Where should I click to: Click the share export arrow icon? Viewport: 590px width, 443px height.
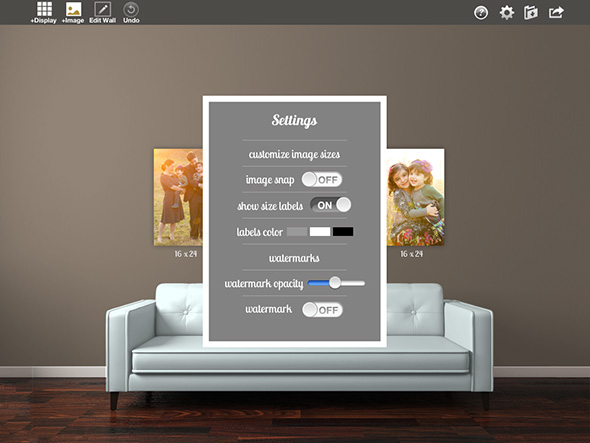(556, 12)
